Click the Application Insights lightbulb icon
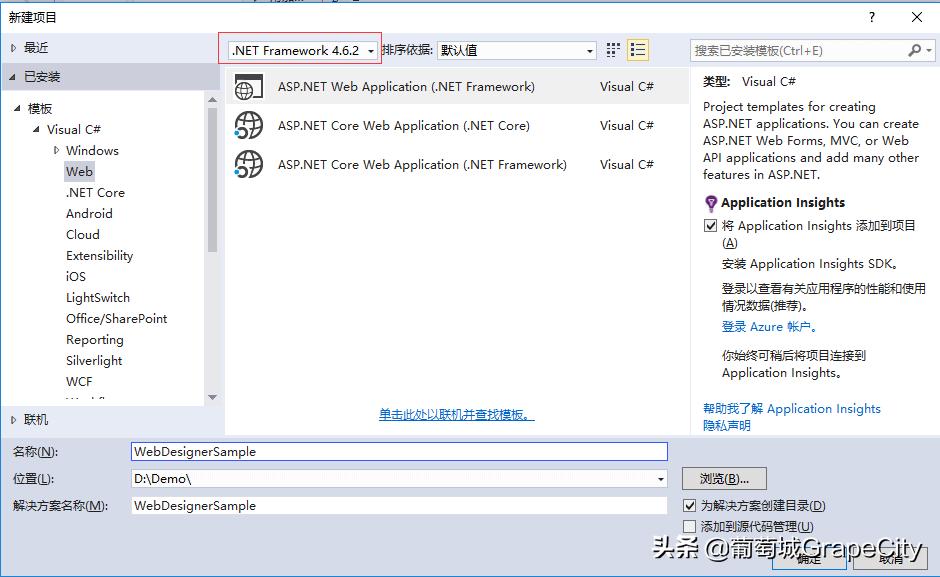Screen dimensions: 940x577 coord(711,203)
